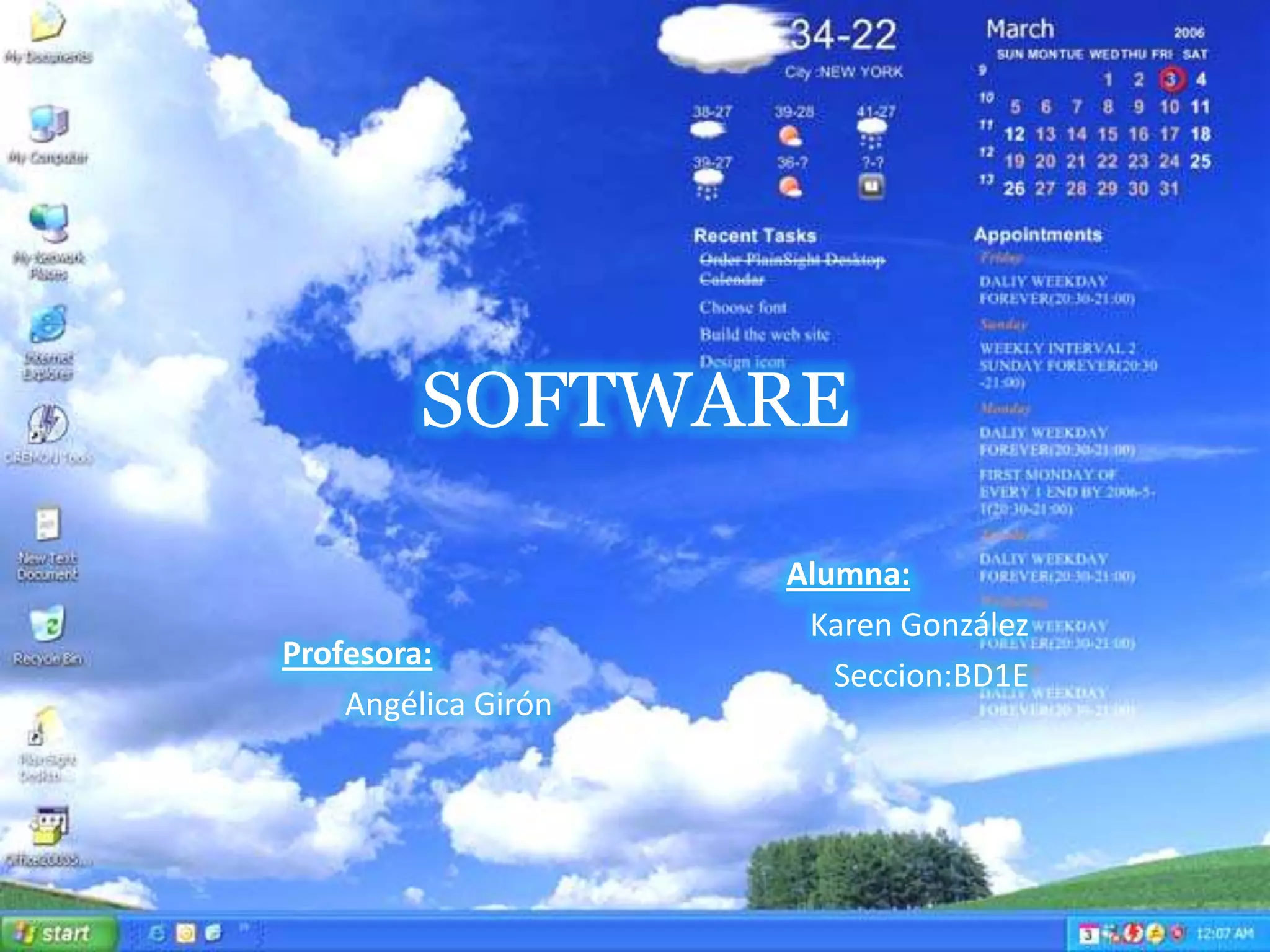Click the Internet Explorer quick launch icon
The height and width of the screenshot is (952, 1270).
click(158, 933)
